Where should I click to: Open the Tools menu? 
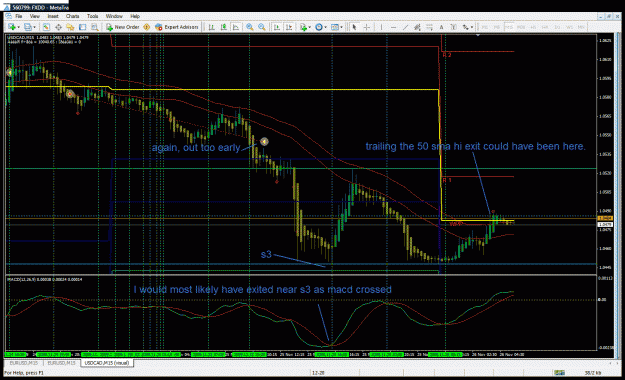[92, 16]
